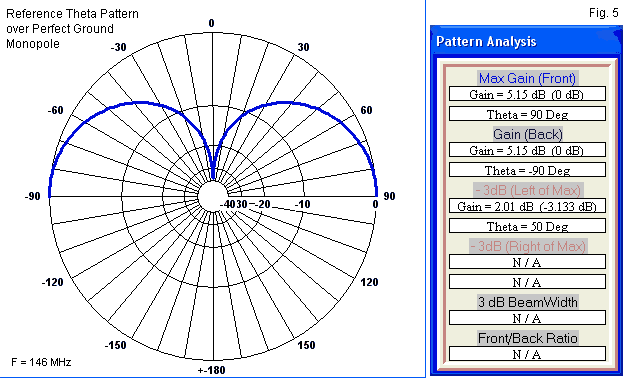Select the Gain = 2.01 dB field
Screen dimensions: 625x380
click(527, 206)
